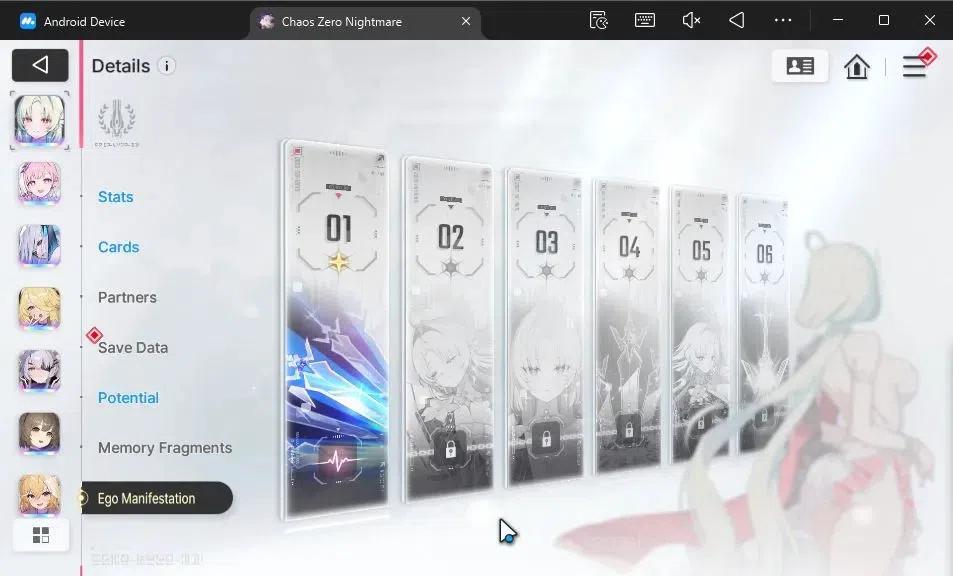
Task: Click the heartbeat icon on panel 01
Action: pyautogui.click(x=340, y=463)
